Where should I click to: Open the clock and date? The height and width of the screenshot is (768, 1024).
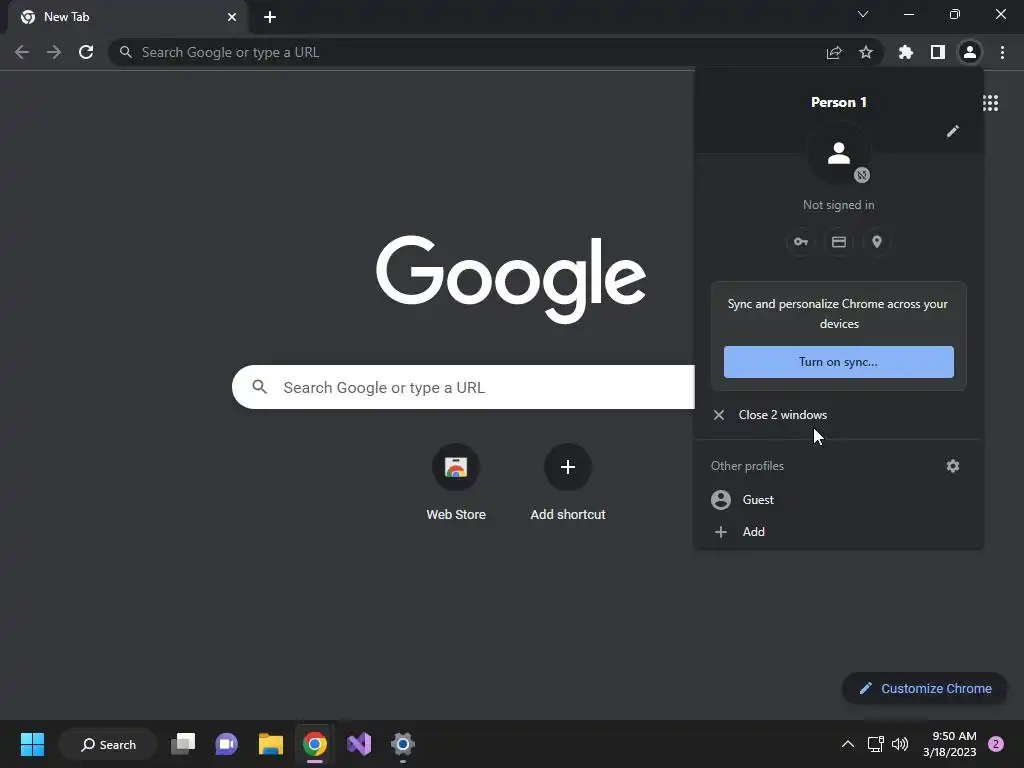pos(950,744)
